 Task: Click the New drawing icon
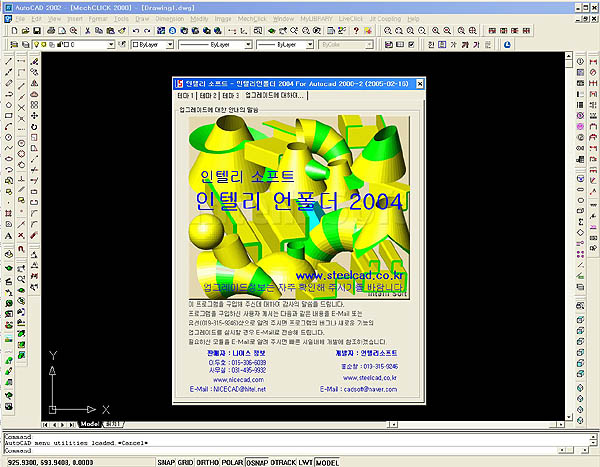14,31
